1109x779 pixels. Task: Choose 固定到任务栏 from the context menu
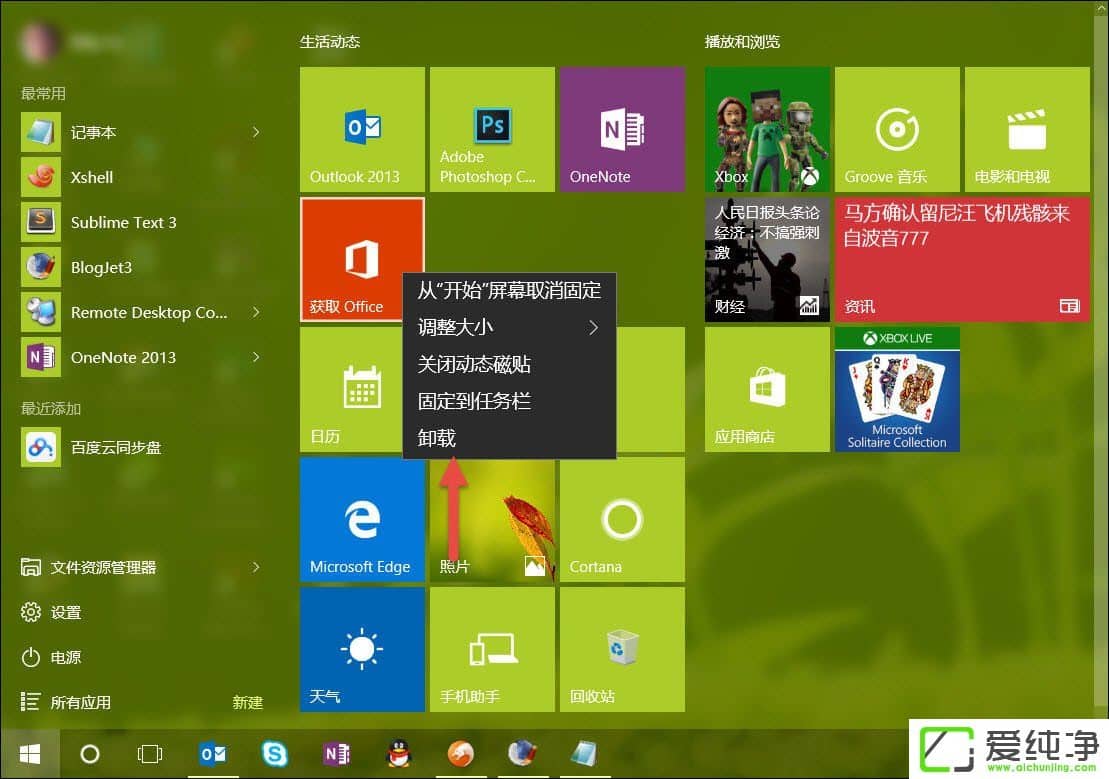[474, 400]
